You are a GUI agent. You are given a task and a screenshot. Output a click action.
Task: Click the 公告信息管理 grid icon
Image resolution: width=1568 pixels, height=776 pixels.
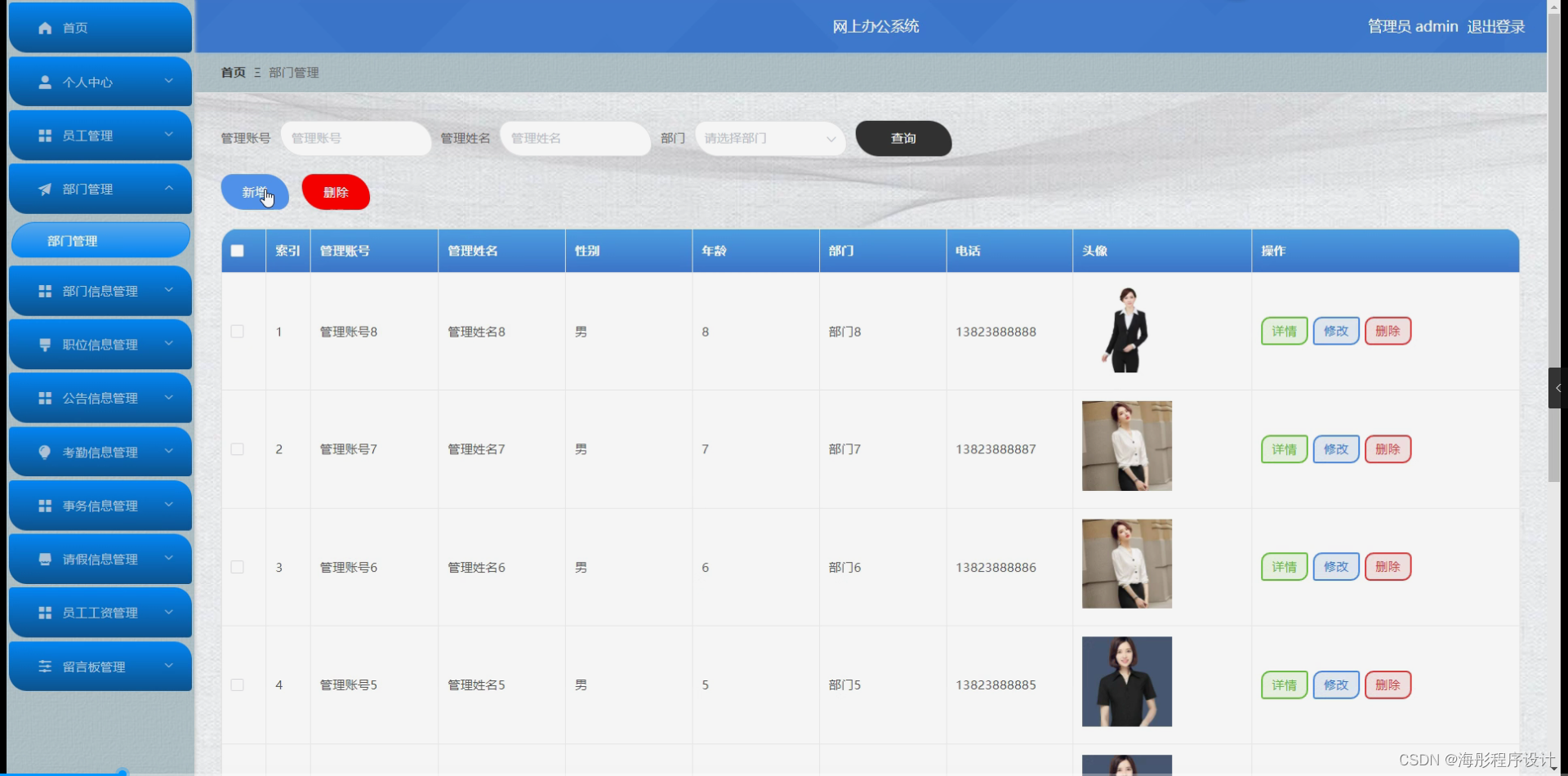pyautogui.click(x=44, y=398)
